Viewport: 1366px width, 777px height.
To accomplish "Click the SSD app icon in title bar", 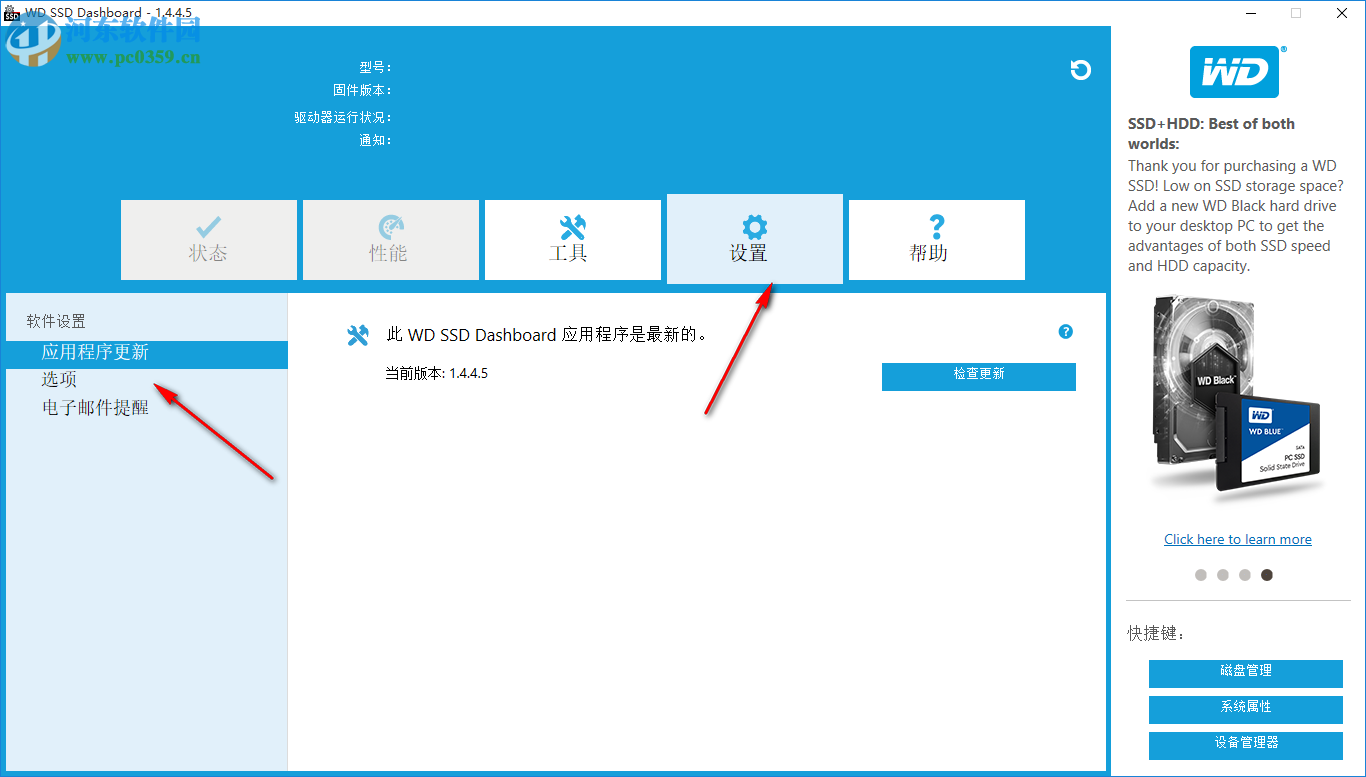I will tap(10, 13).
